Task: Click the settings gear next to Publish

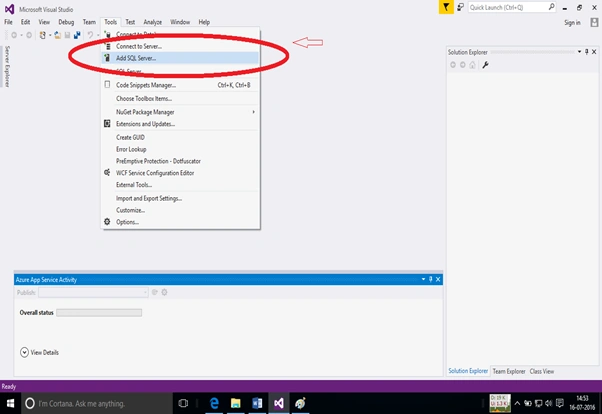Action: (x=164, y=292)
